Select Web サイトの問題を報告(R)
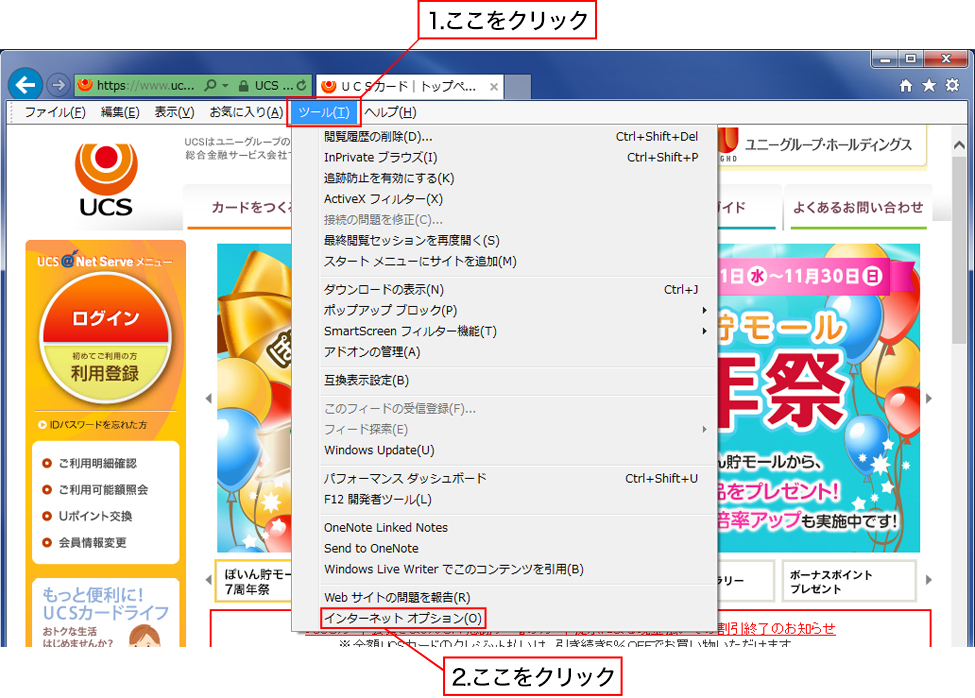Viewport: 975px width, 698px height. click(505, 597)
